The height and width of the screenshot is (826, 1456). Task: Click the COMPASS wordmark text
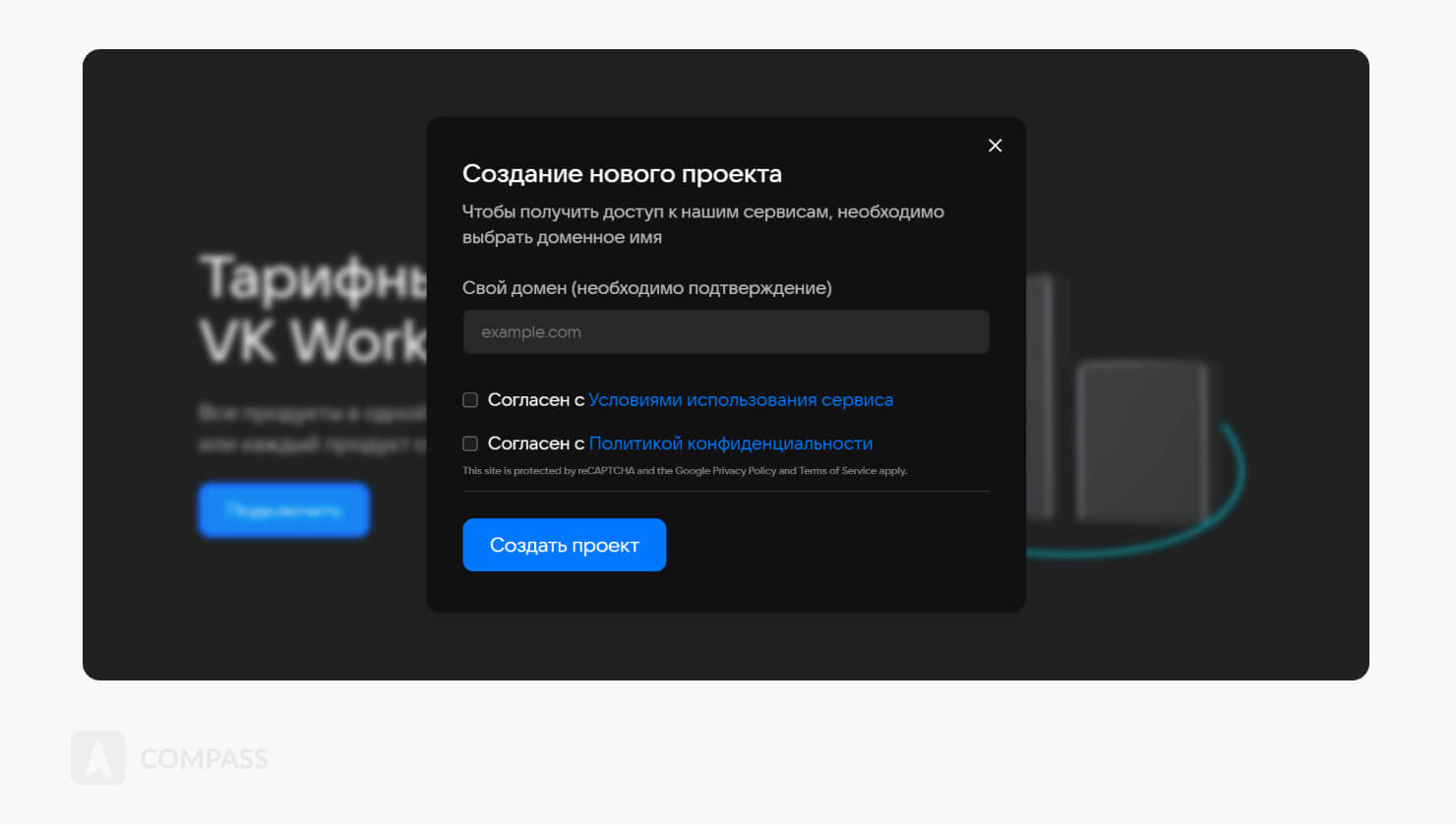(203, 757)
